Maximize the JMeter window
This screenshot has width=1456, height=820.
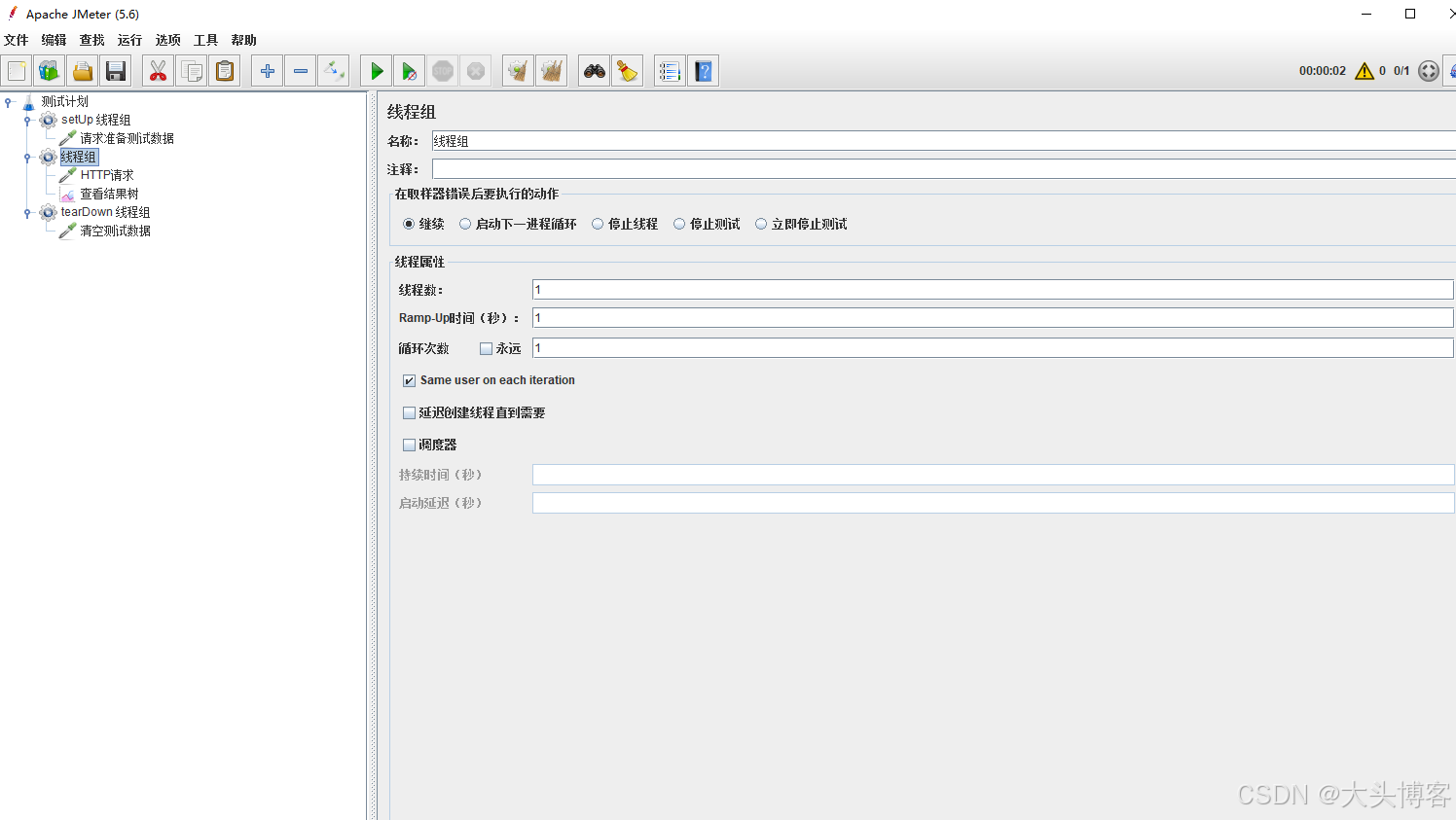(x=1410, y=14)
